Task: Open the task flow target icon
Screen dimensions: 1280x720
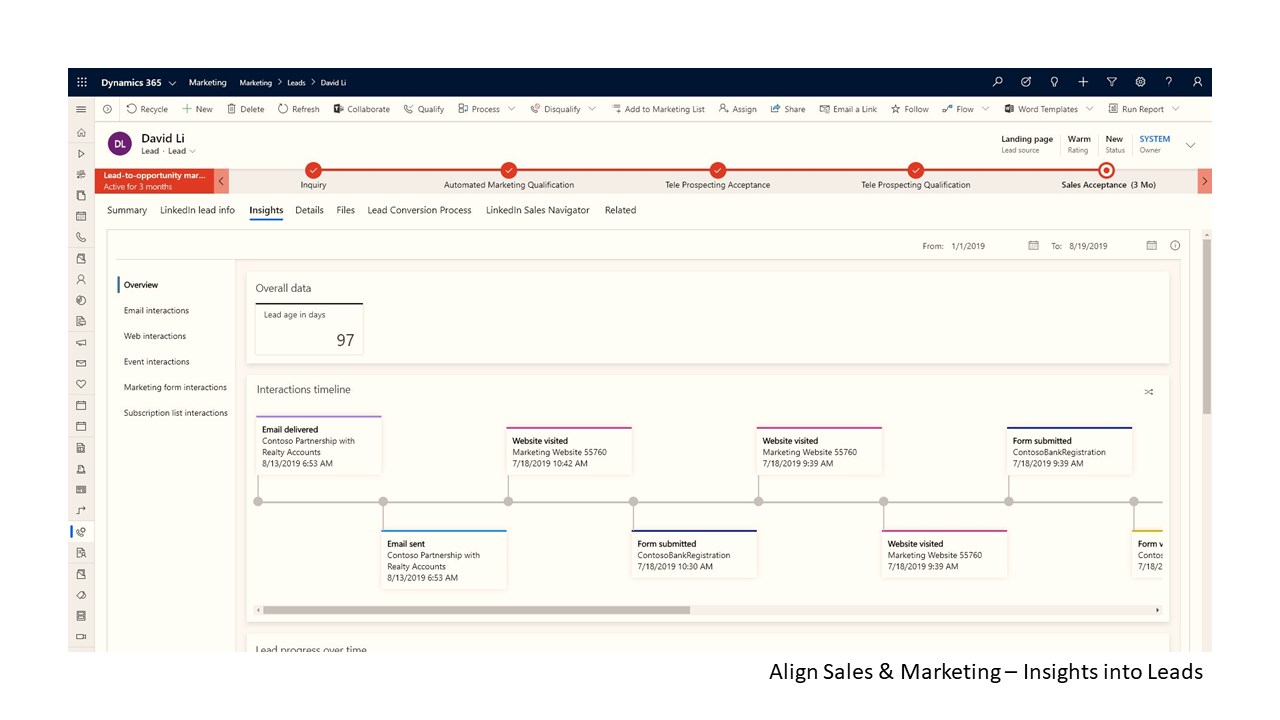Action: coord(1026,82)
